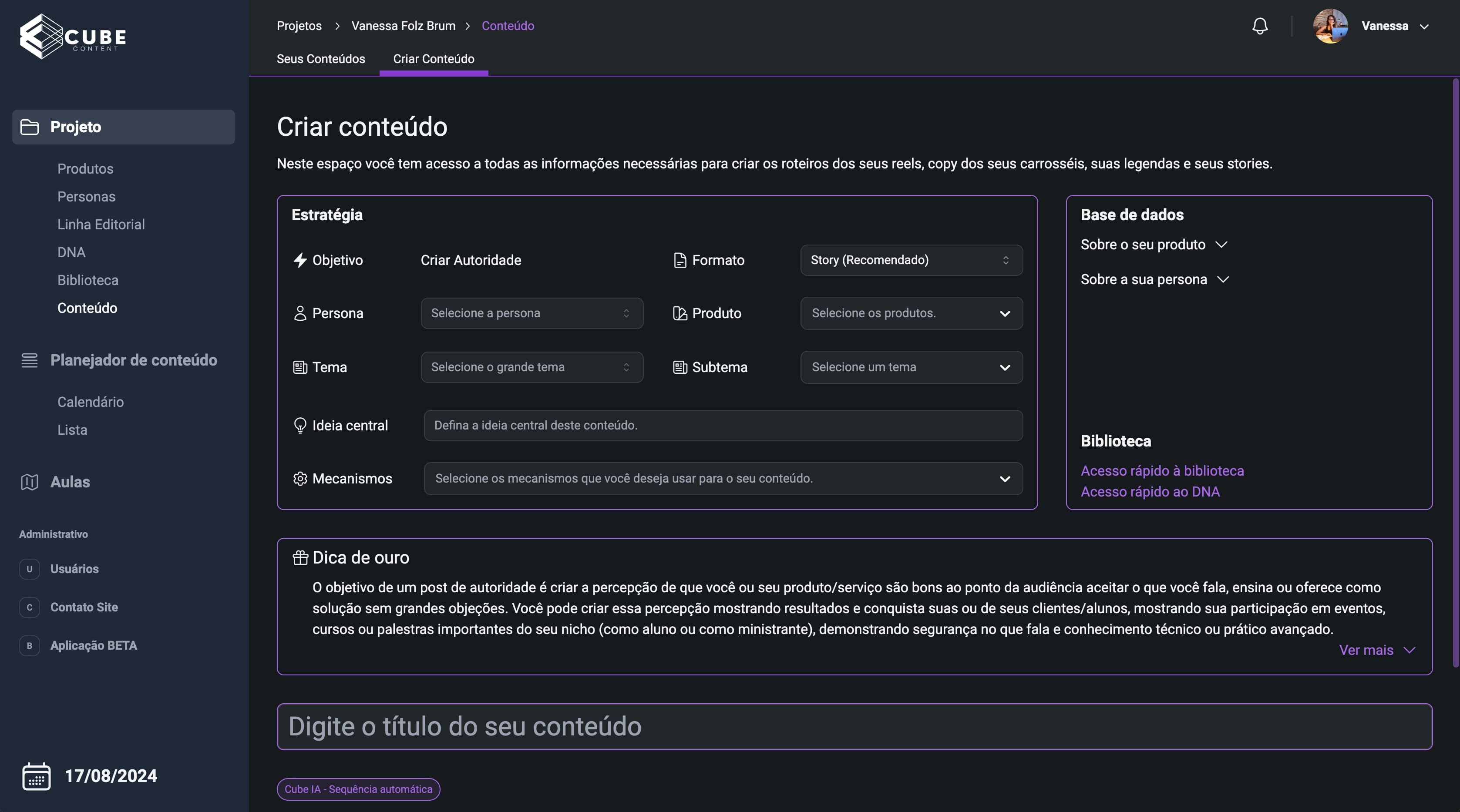Open Contato Site admin page

84,607
